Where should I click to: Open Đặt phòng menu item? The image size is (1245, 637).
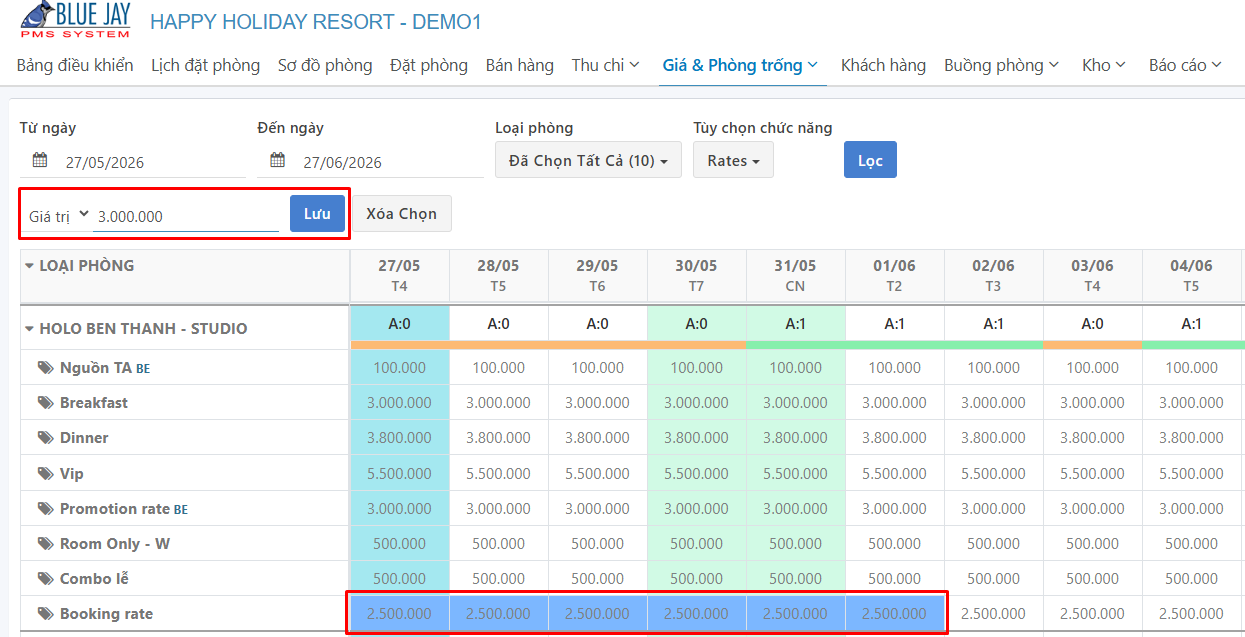(429, 65)
